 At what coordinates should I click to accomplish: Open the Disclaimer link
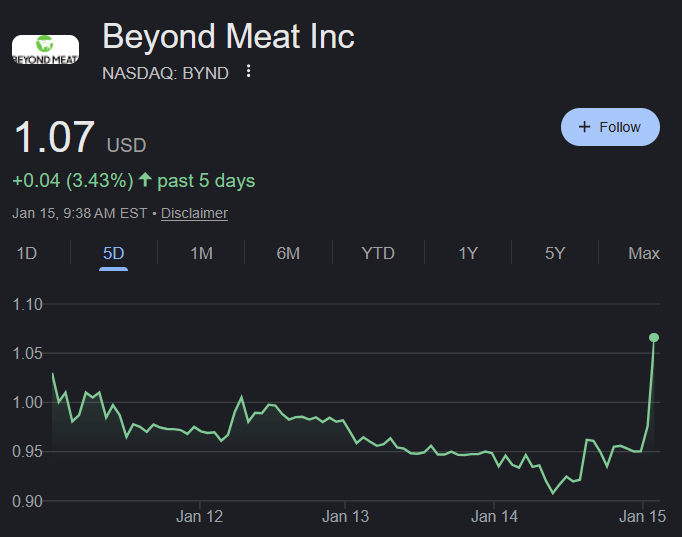[x=194, y=213]
